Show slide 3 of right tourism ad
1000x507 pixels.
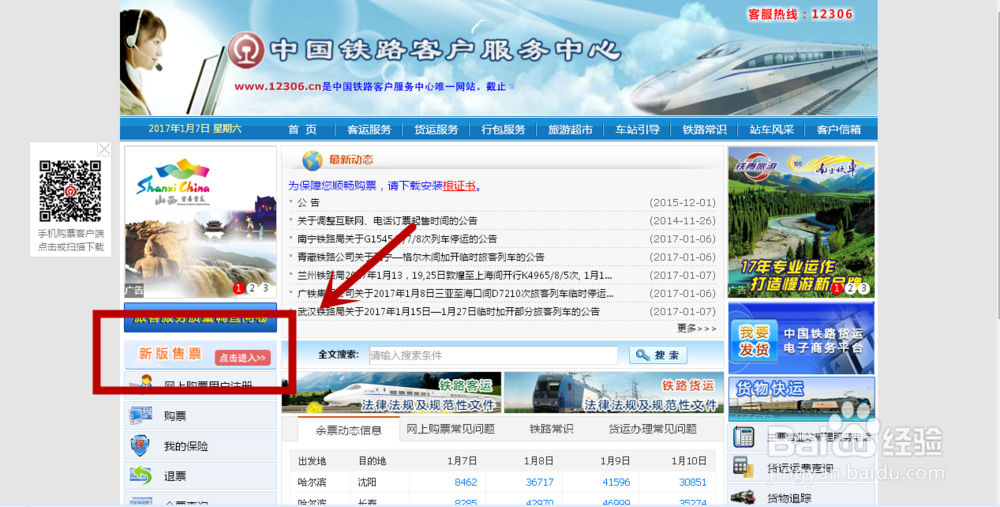[x=864, y=288]
